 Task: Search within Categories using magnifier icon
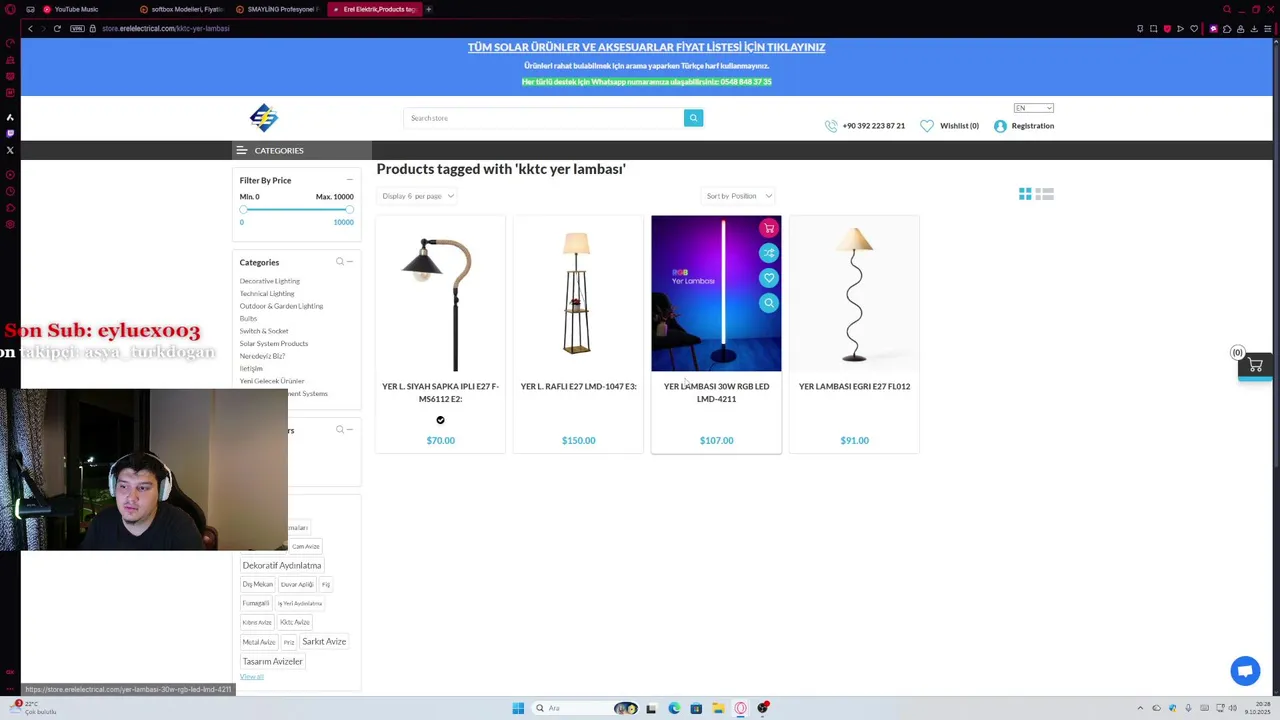tap(340, 262)
